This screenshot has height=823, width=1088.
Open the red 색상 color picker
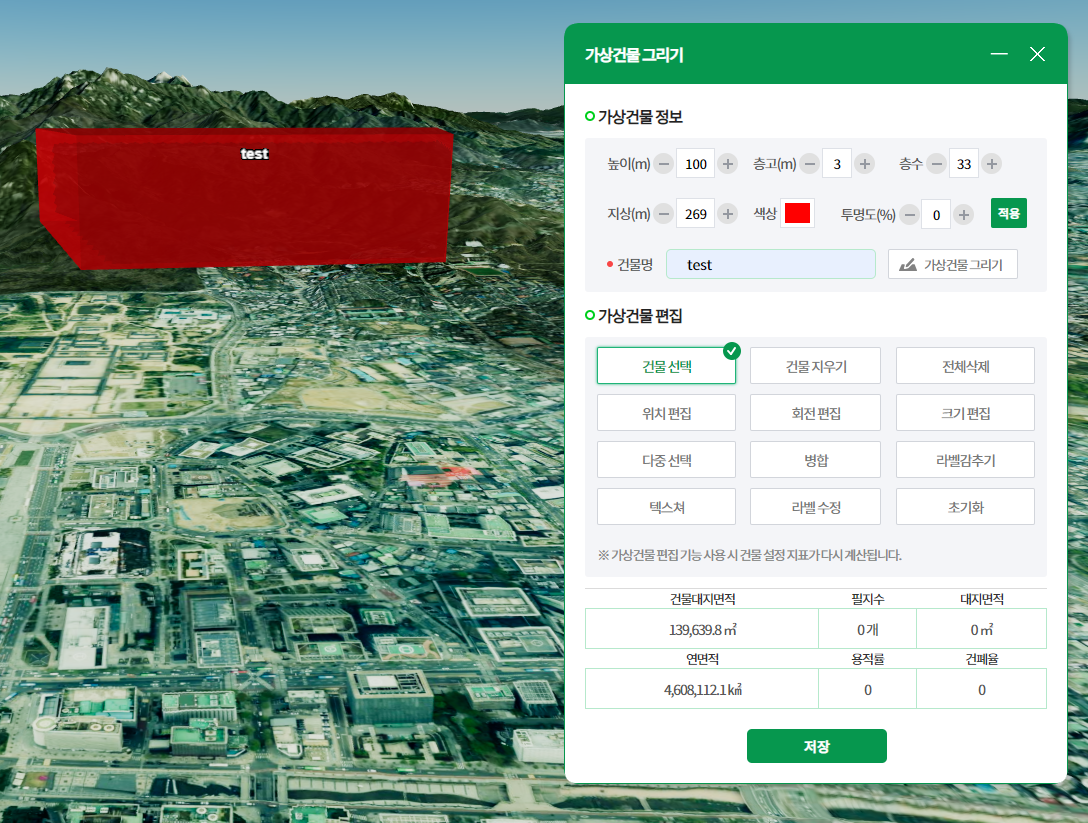coord(797,213)
